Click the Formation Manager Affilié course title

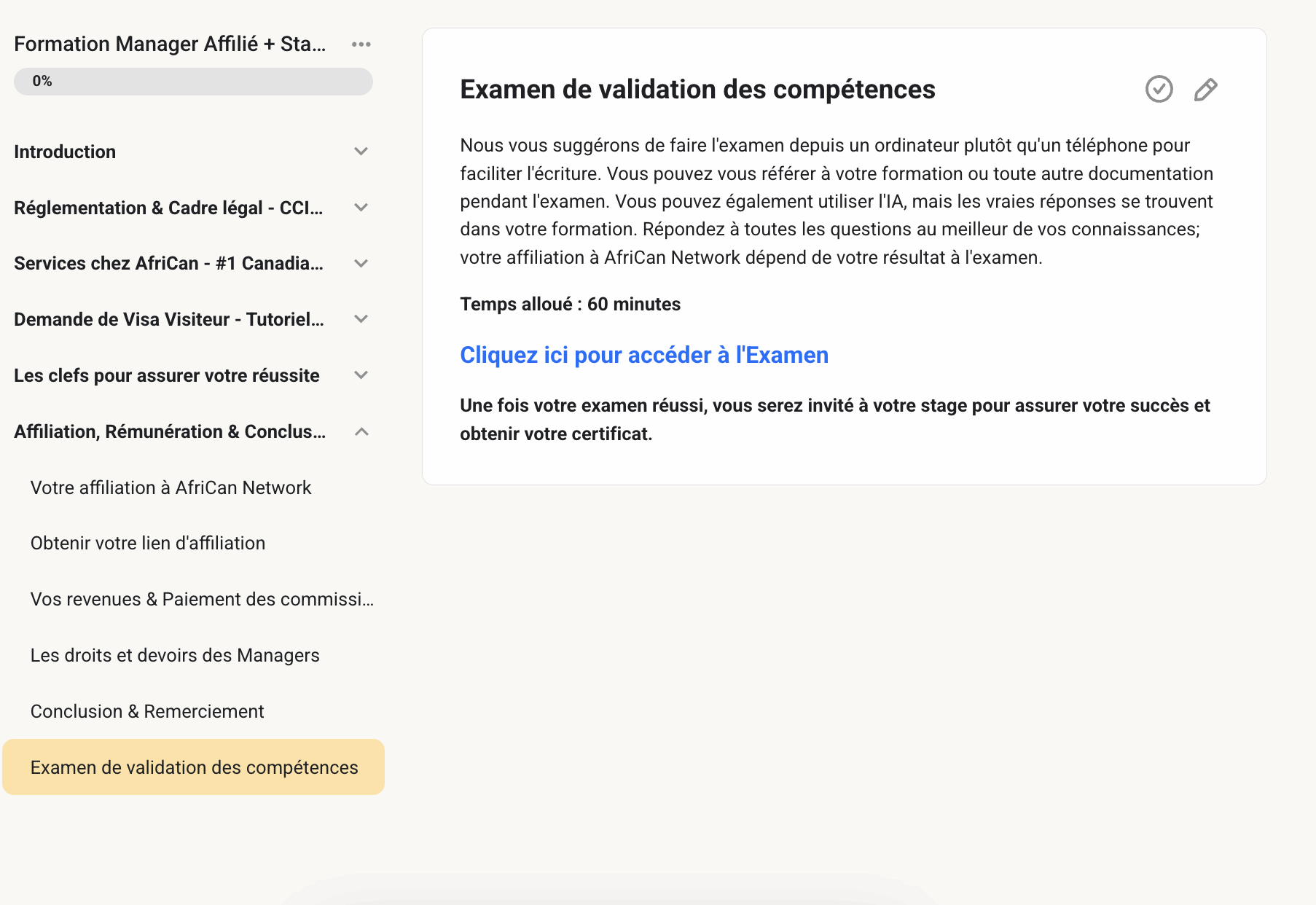pyautogui.click(x=170, y=44)
